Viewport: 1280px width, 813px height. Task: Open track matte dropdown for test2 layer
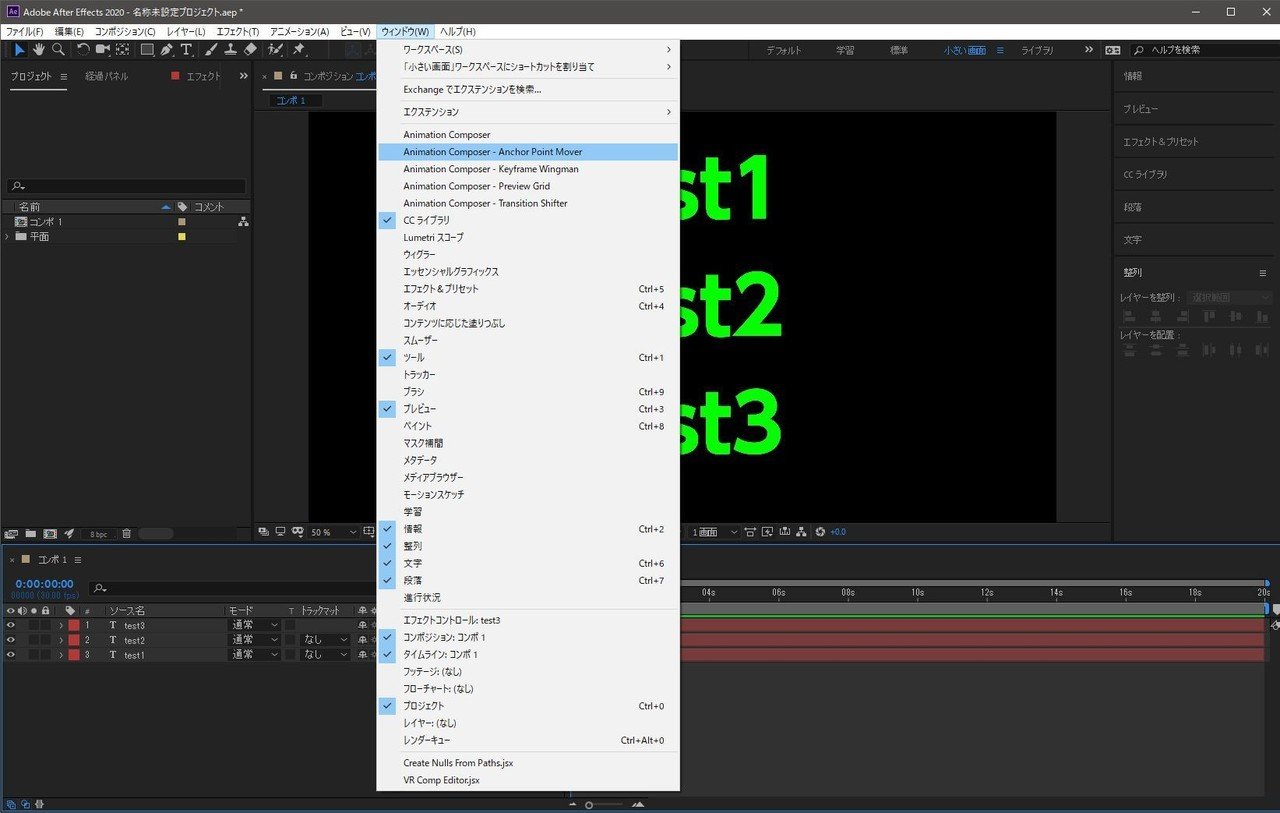click(x=323, y=640)
